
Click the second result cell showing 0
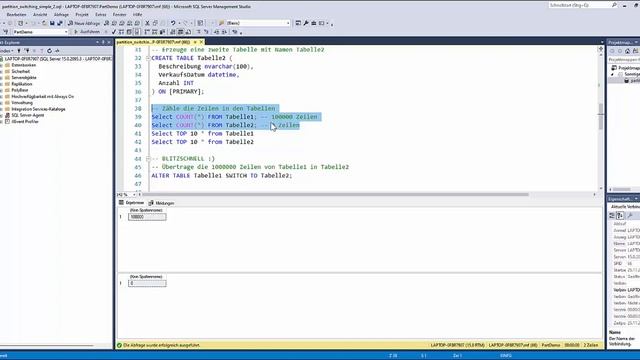click(x=147, y=283)
